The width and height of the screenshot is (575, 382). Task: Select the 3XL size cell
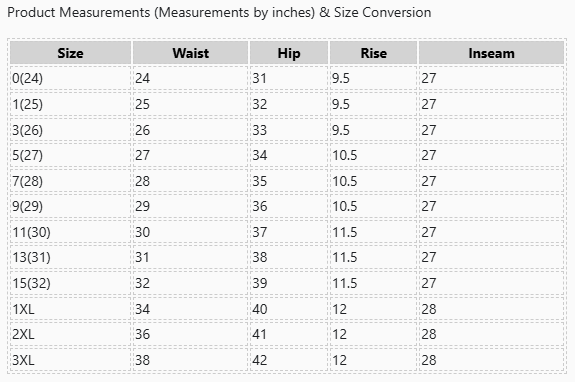click(x=70, y=360)
